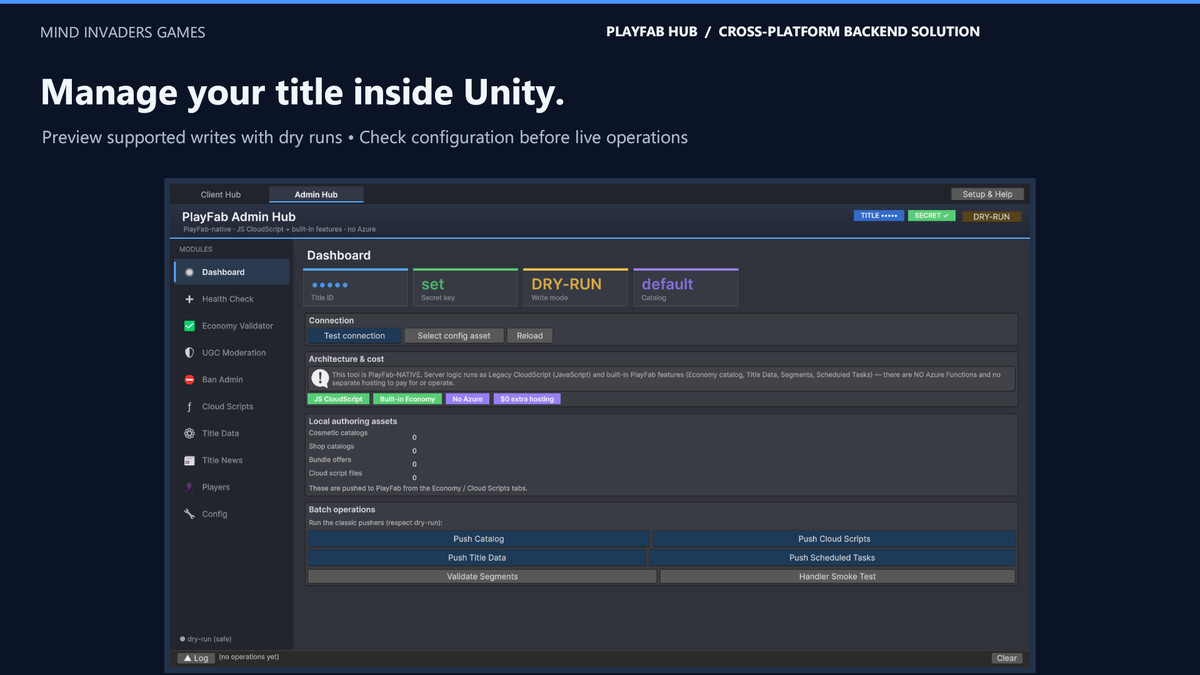Open the Title News module

(232, 461)
